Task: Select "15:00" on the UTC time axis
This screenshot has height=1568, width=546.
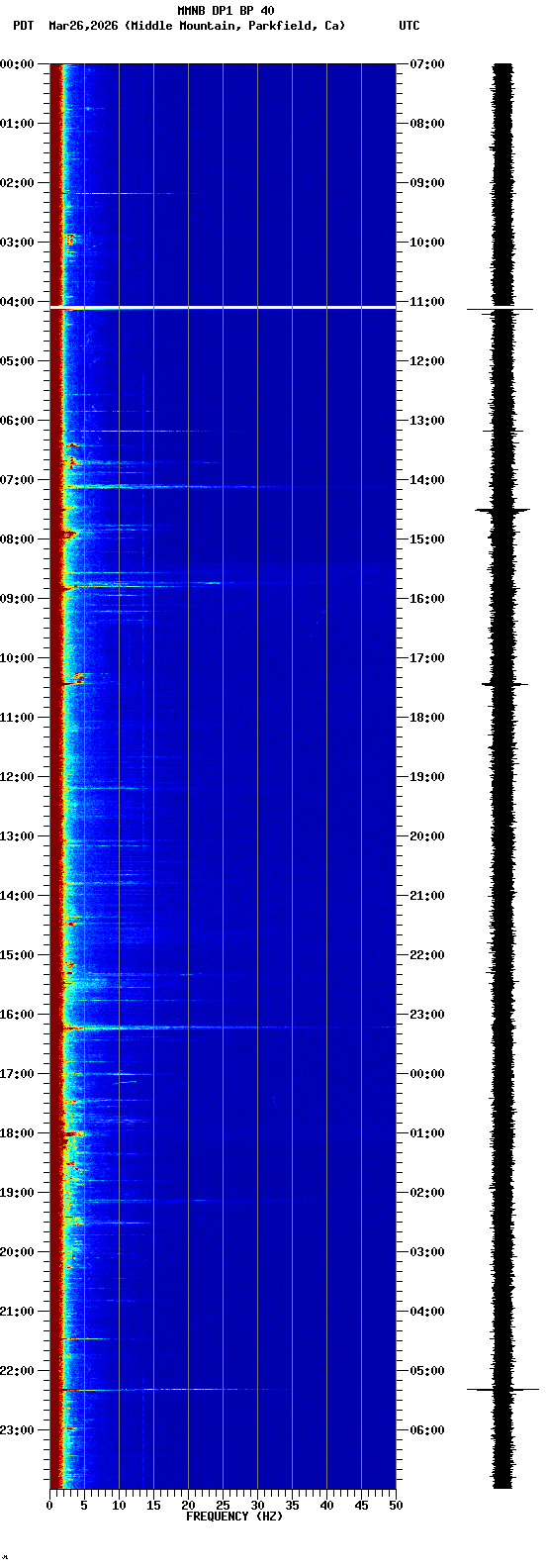Action: [x=427, y=539]
